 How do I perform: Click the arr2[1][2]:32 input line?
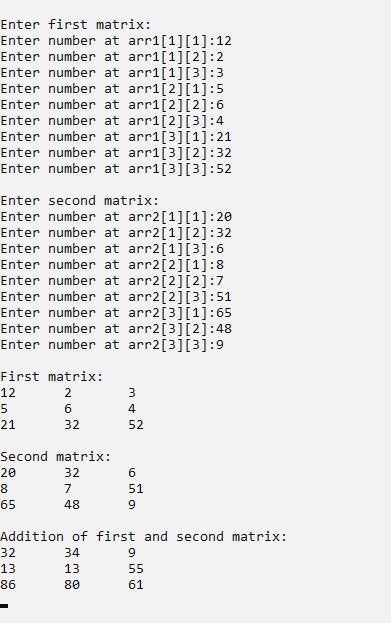click(x=116, y=233)
